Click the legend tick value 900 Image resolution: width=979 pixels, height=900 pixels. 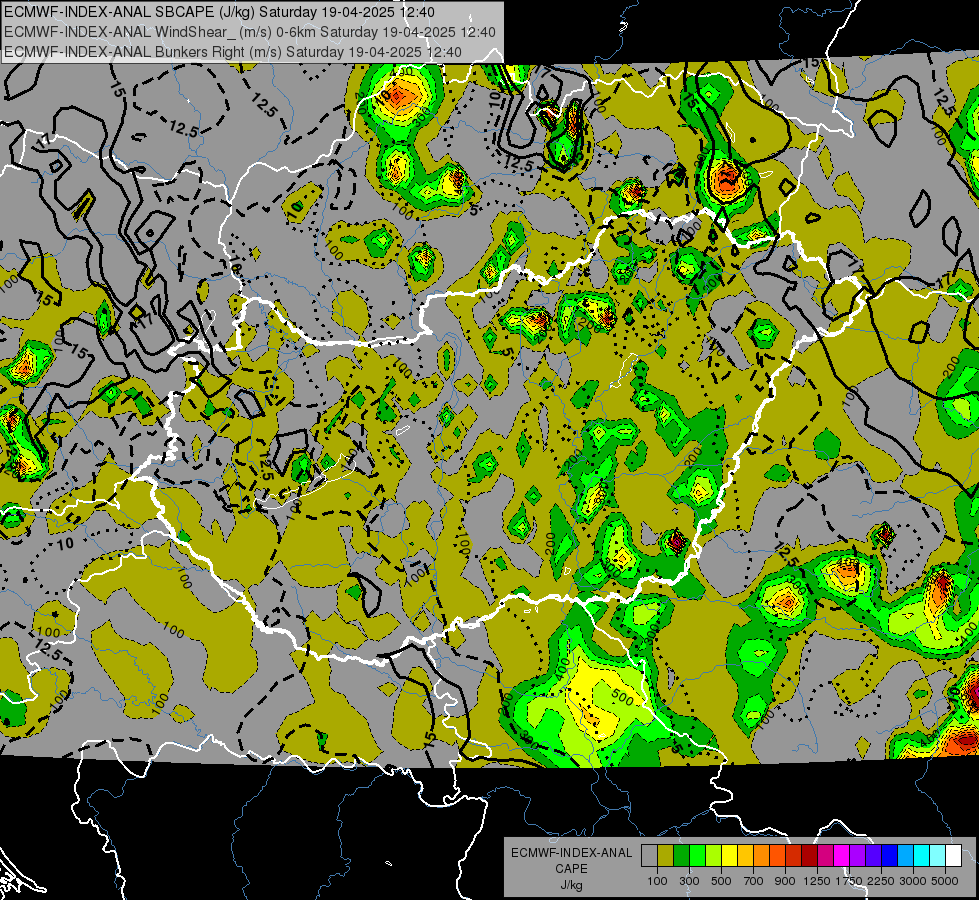point(785,881)
